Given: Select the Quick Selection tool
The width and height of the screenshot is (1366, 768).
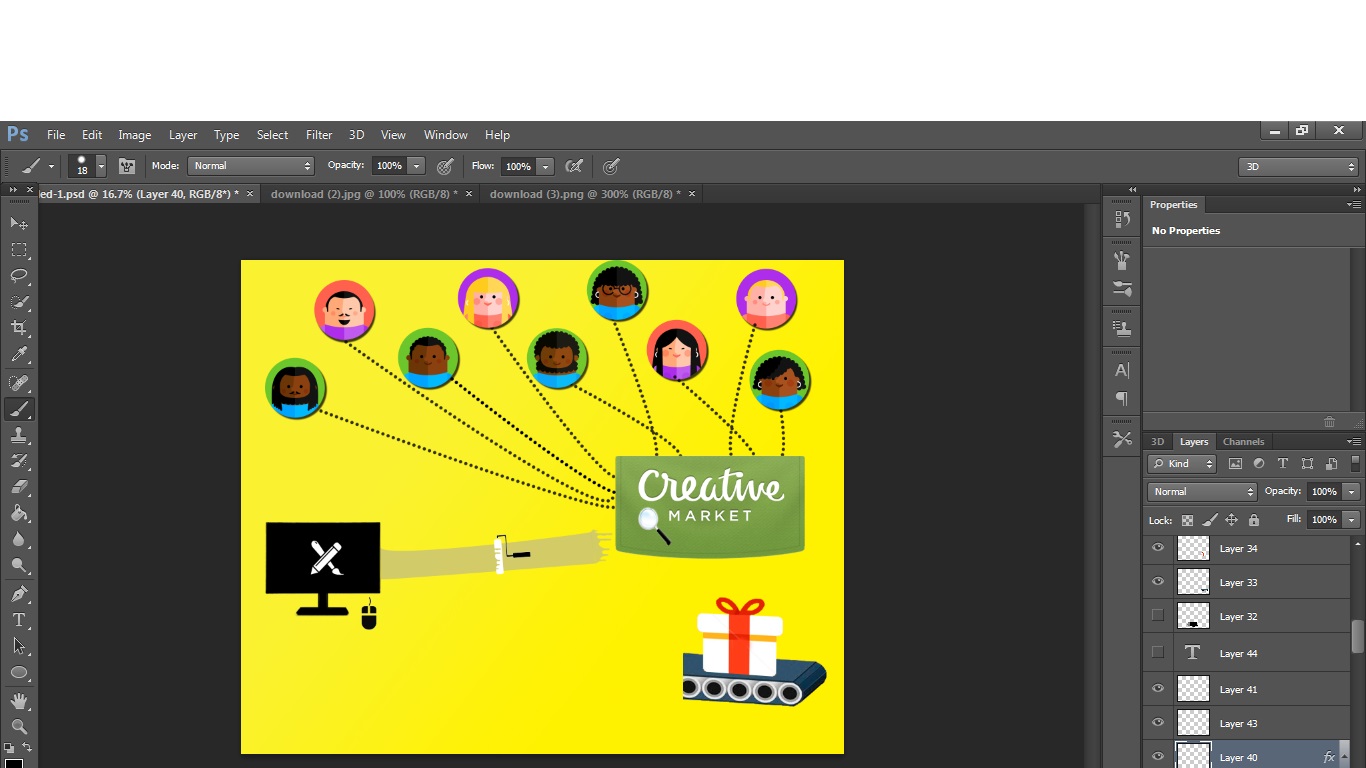Looking at the screenshot, I should pyautogui.click(x=19, y=301).
